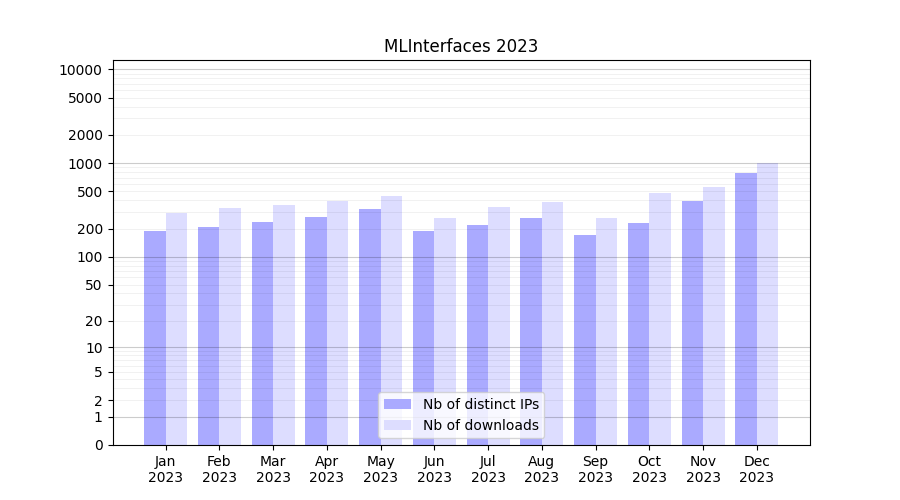Click the 'Aug 2023' x-axis label
The width and height of the screenshot is (900, 500).
[x=541, y=469]
